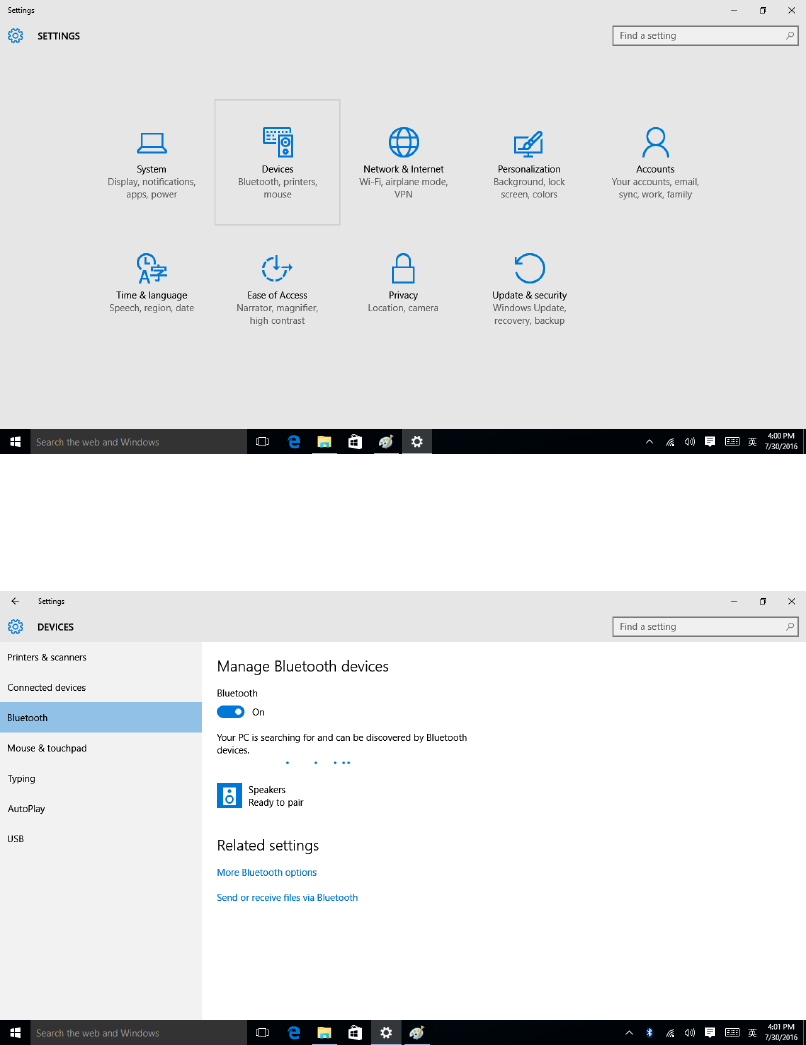The image size is (806, 1045).
Task: Expand hidden tray icons next to the Bluetooth tray icon
Action: click(629, 1033)
